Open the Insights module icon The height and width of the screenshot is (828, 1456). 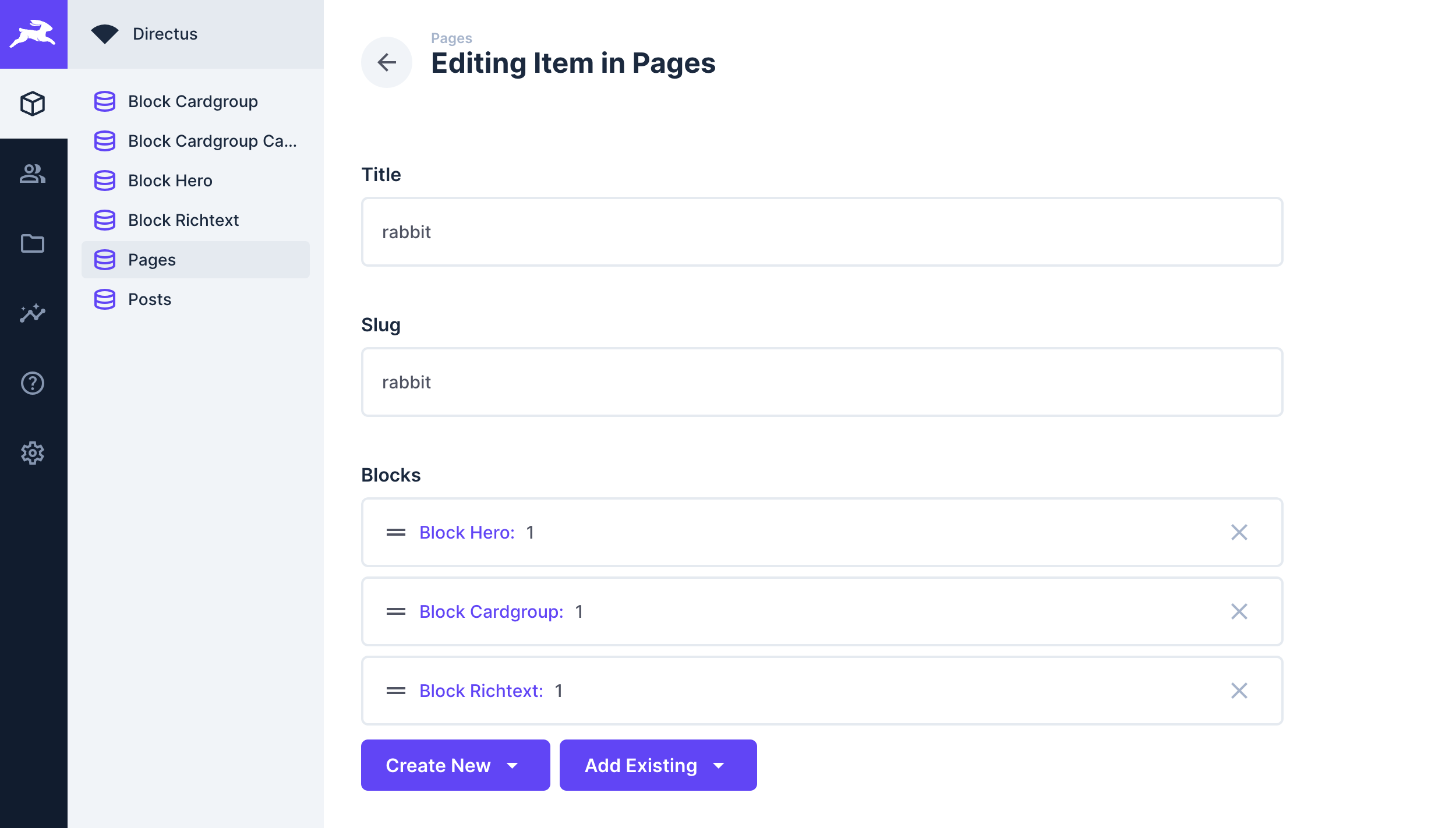click(x=33, y=314)
